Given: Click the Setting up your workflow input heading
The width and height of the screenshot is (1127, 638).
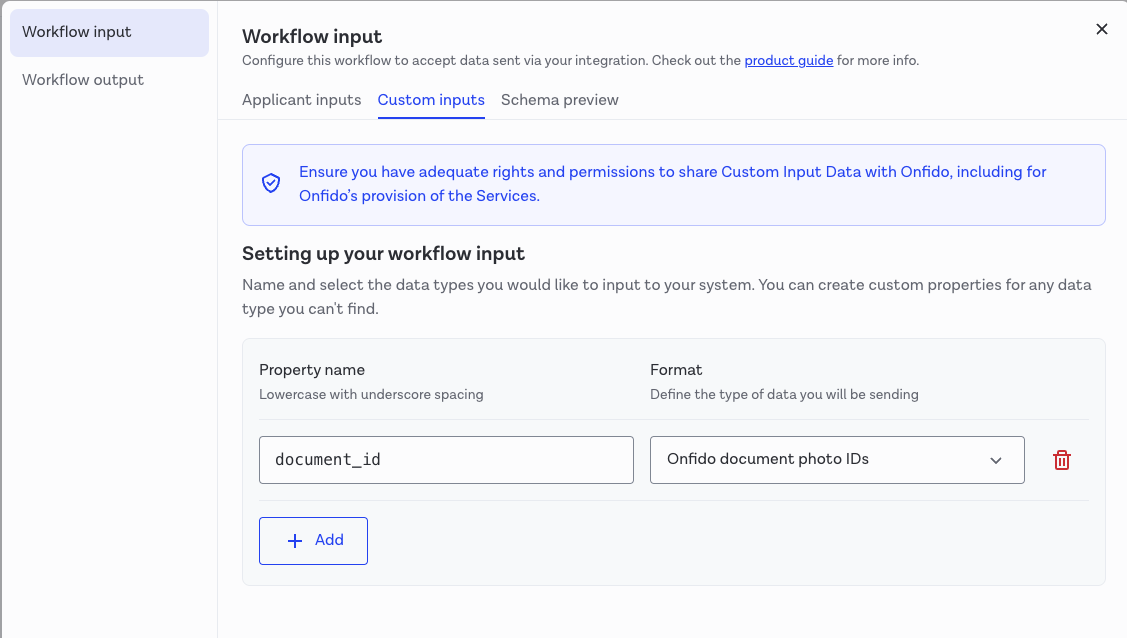Looking at the screenshot, I should click(383, 254).
